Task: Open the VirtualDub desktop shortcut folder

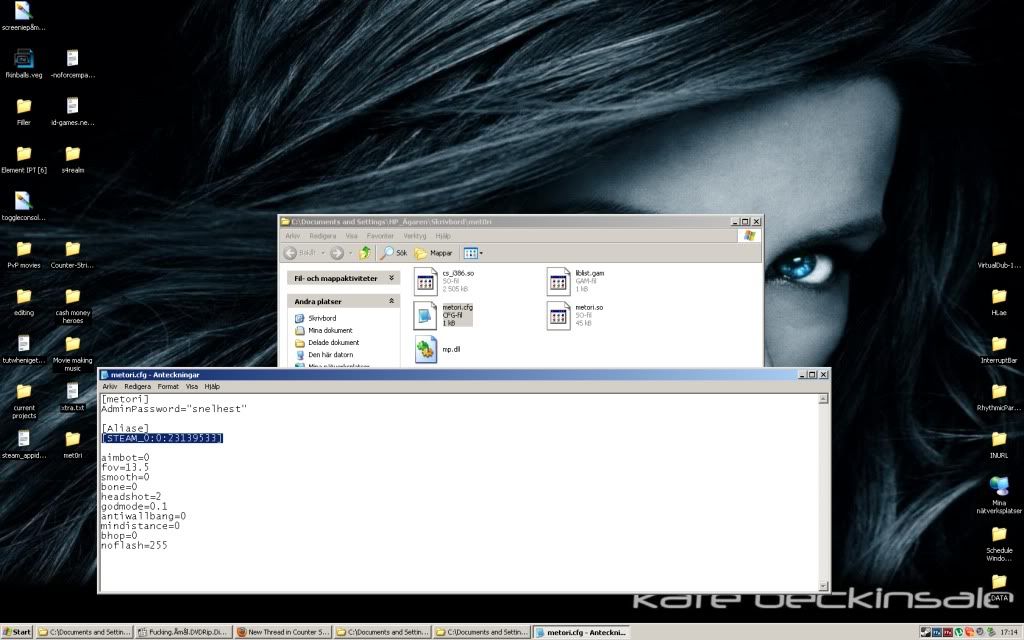Action: (998, 249)
